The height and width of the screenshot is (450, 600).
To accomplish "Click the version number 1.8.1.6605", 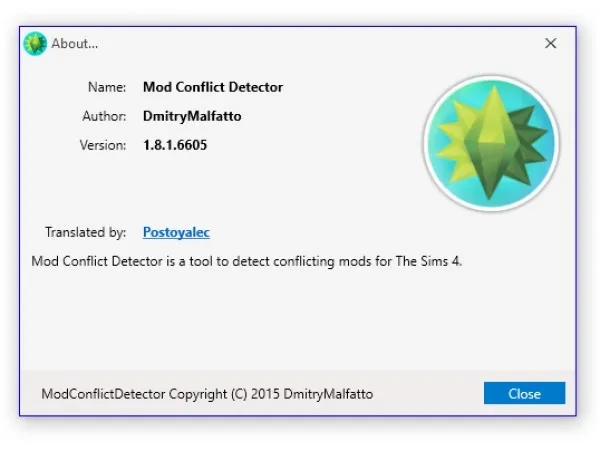I will [175, 145].
